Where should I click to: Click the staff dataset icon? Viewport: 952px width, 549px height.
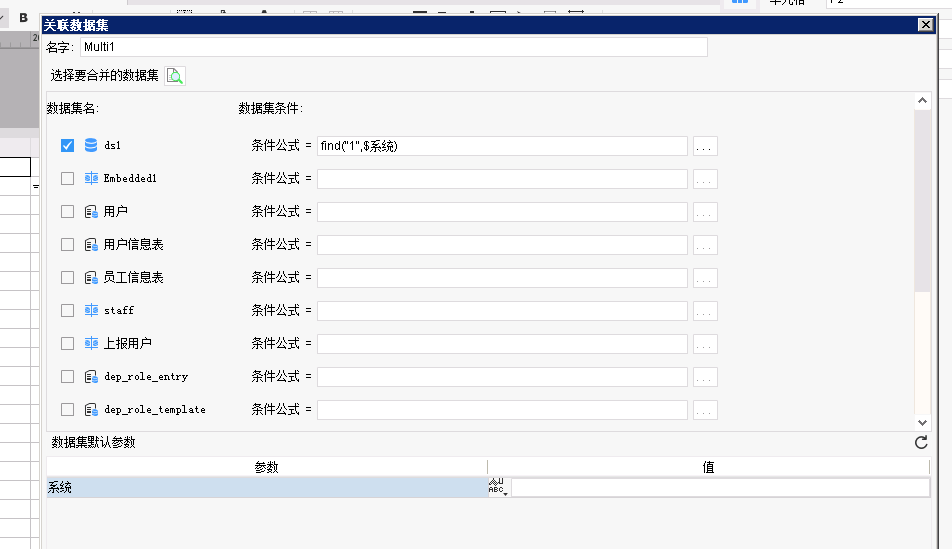pos(91,311)
